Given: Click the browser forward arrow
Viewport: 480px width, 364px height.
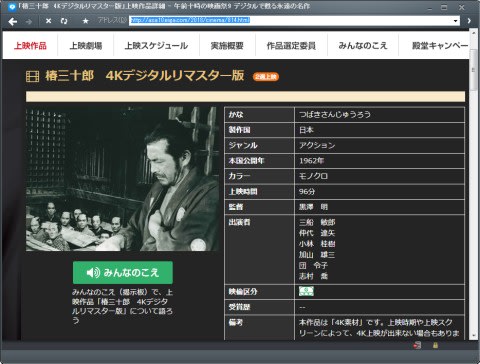Looking at the screenshot, I should click(x=29, y=21).
